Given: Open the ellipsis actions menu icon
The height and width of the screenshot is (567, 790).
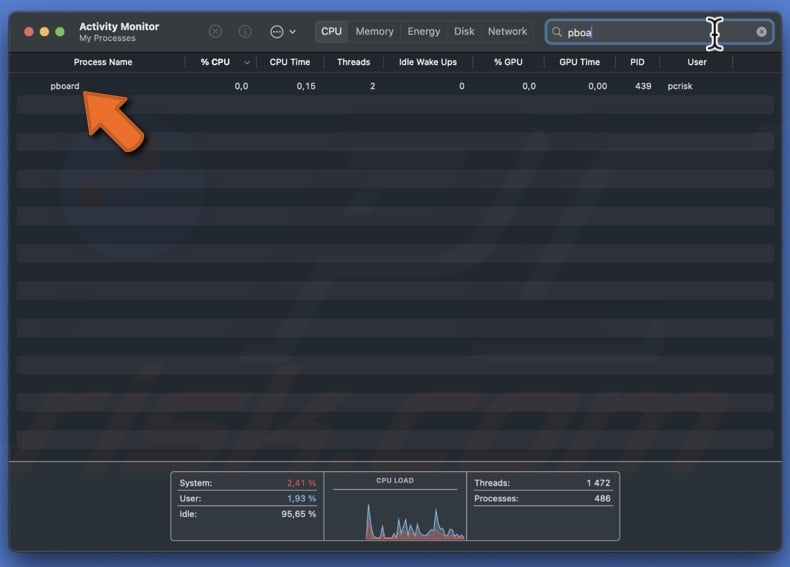Looking at the screenshot, I should click(277, 32).
